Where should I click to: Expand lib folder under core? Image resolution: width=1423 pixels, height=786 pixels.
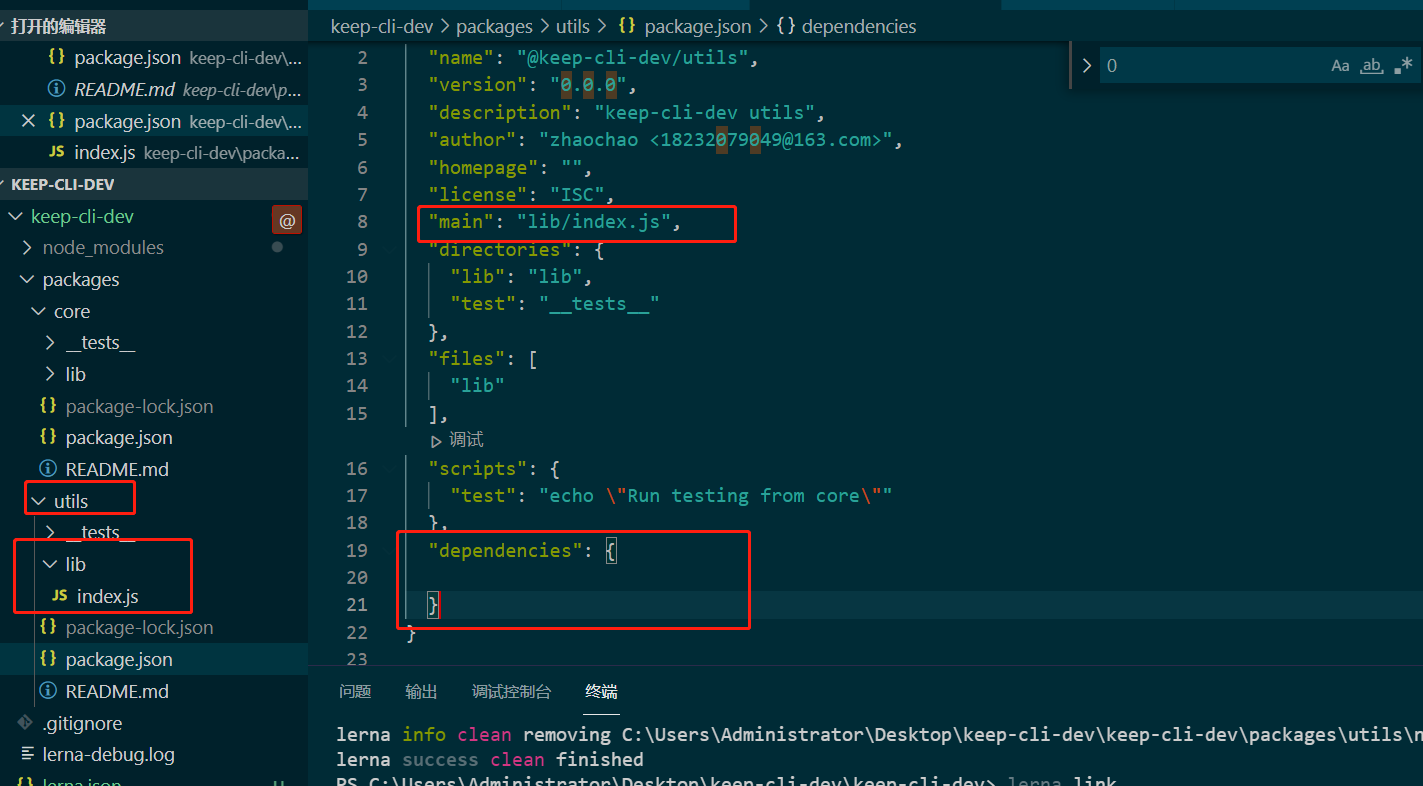click(x=50, y=374)
